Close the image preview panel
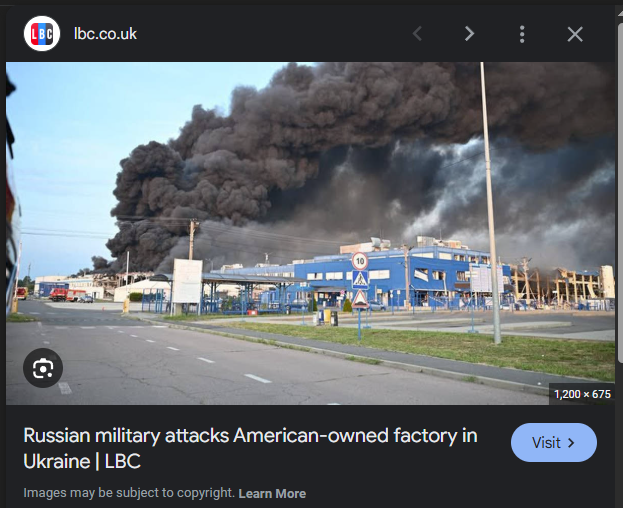This screenshot has width=623, height=508. pos(575,34)
